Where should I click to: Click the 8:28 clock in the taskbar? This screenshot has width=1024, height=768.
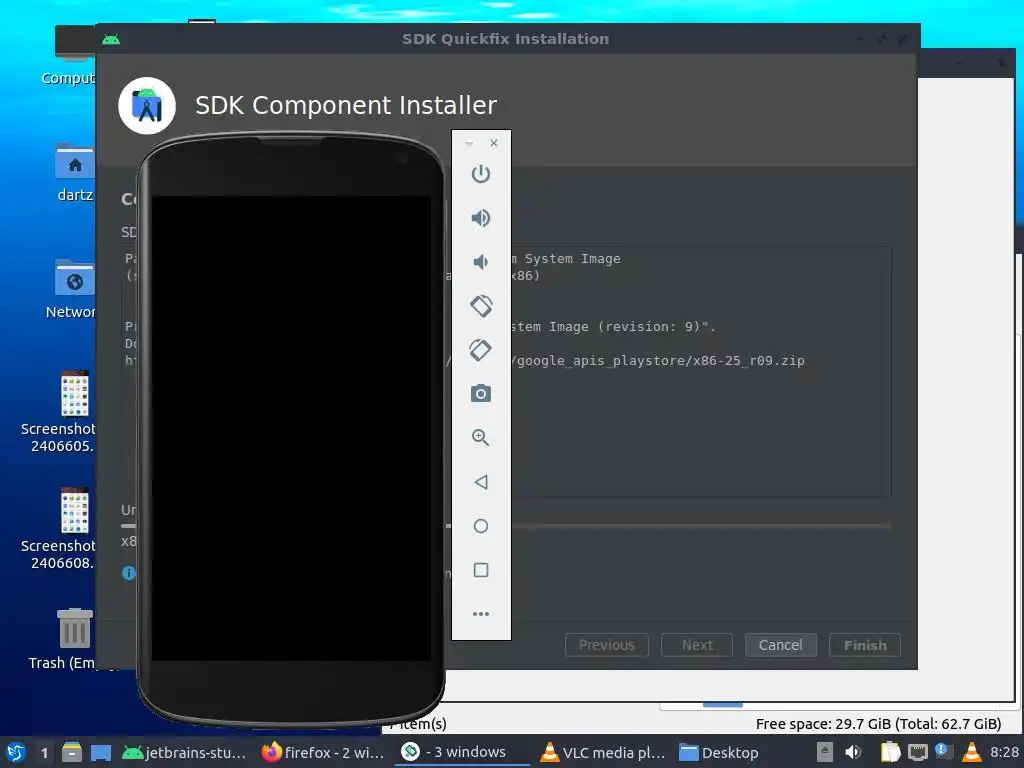(1004, 752)
